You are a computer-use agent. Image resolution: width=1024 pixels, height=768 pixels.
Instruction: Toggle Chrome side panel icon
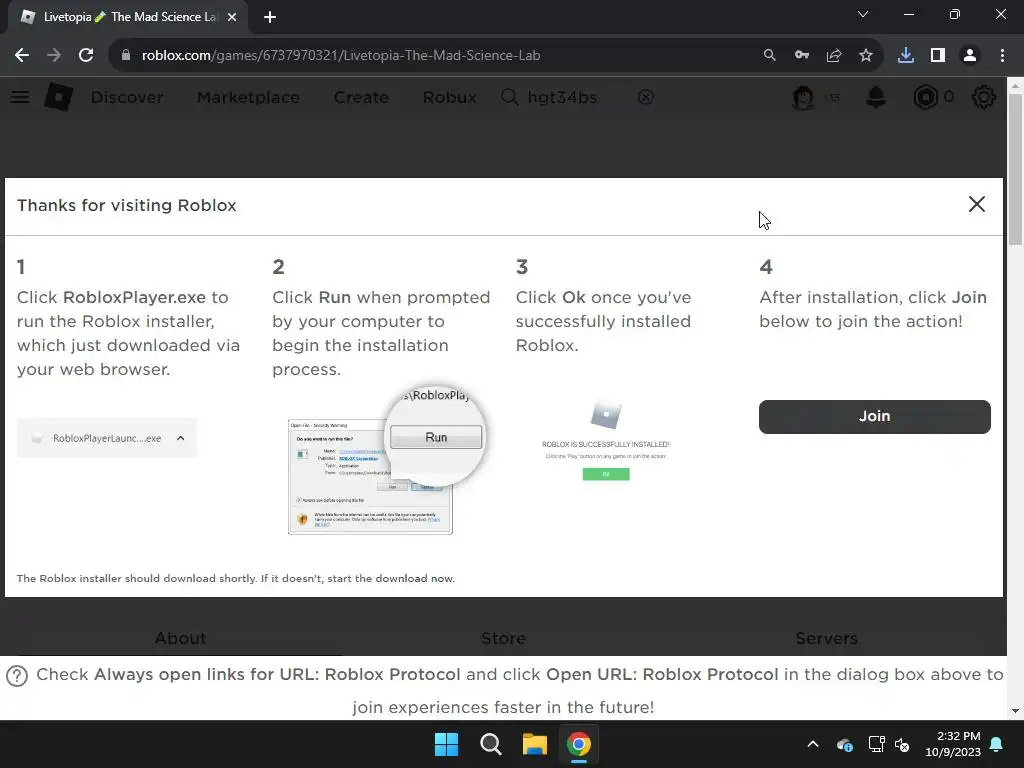tap(938, 56)
